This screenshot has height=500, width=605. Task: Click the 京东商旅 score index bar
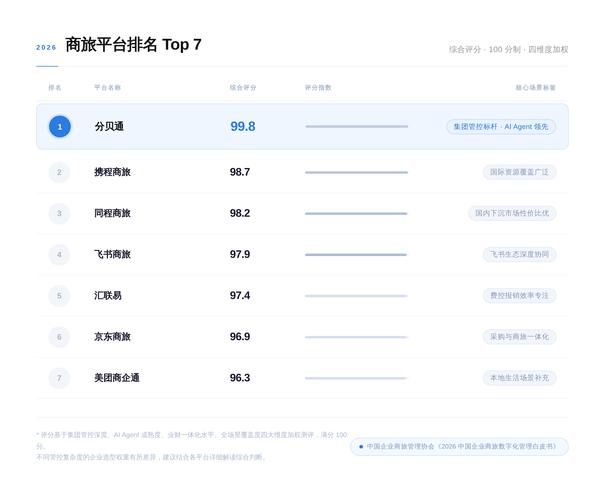click(356, 337)
